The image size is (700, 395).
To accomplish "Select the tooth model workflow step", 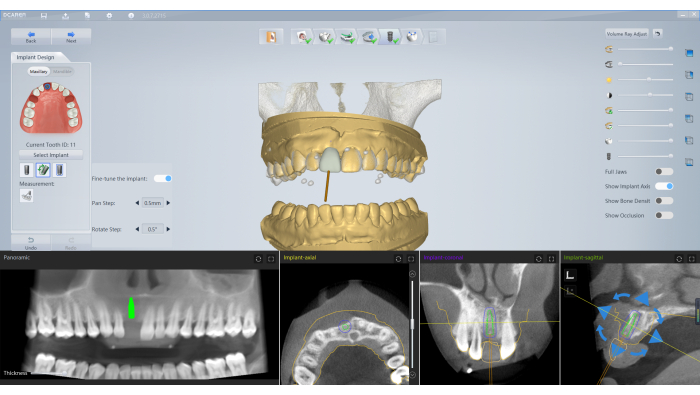I will point(325,37).
